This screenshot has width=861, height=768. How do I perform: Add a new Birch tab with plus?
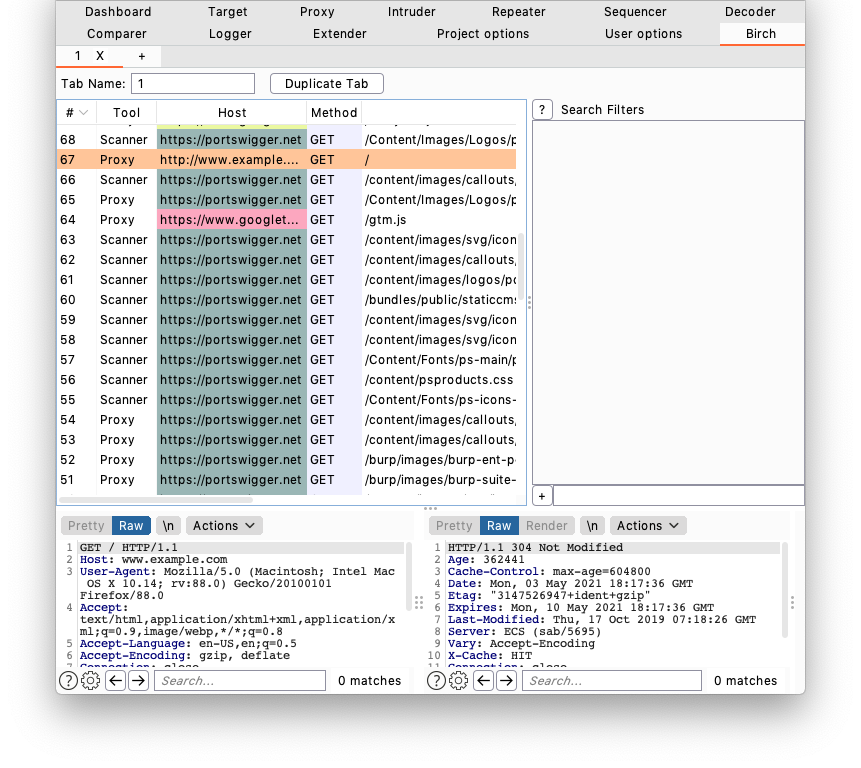click(142, 56)
